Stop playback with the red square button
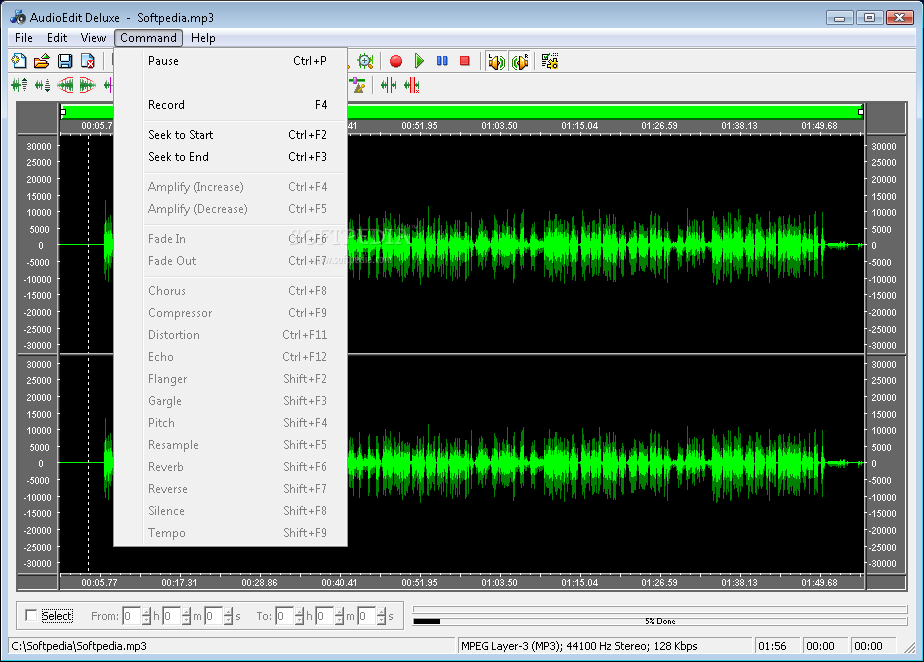The width and height of the screenshot is (924, 662). coord(465,62)
